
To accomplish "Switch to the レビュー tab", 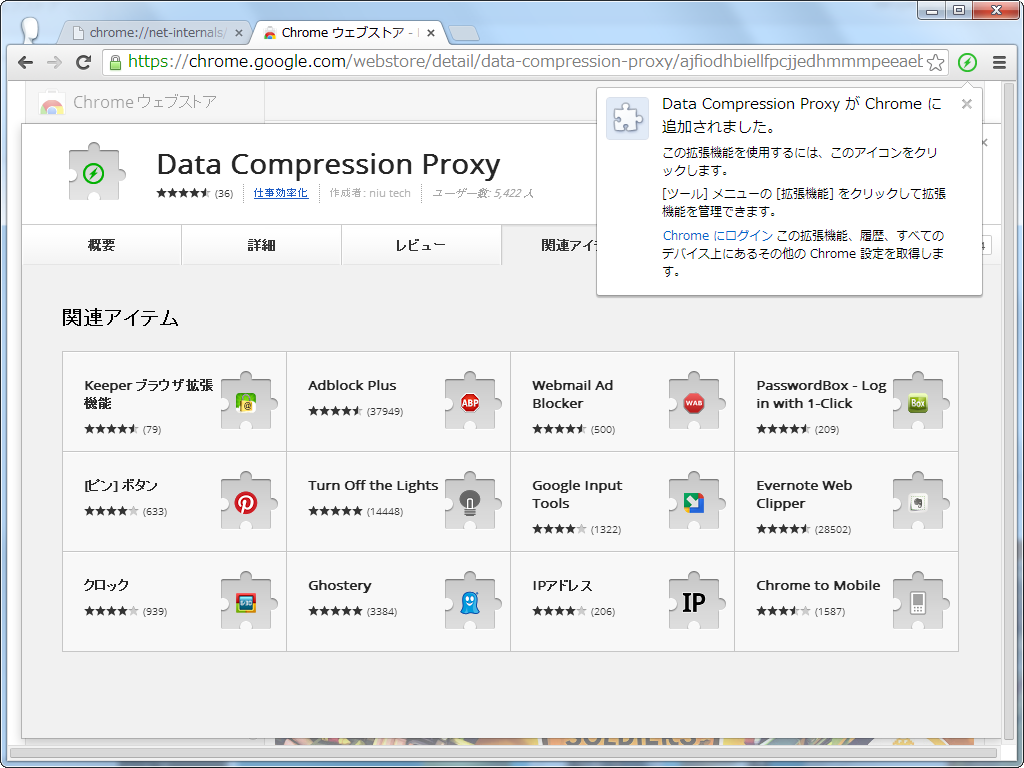I will click(421, 244).
